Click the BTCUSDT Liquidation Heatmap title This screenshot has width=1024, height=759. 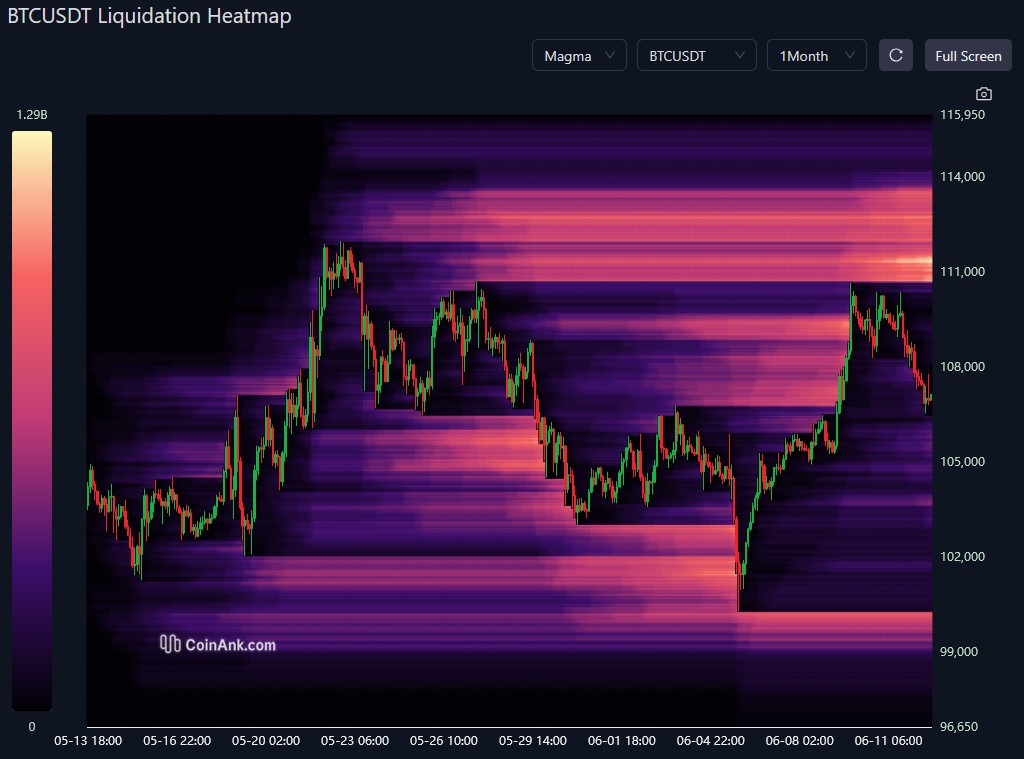150,16
